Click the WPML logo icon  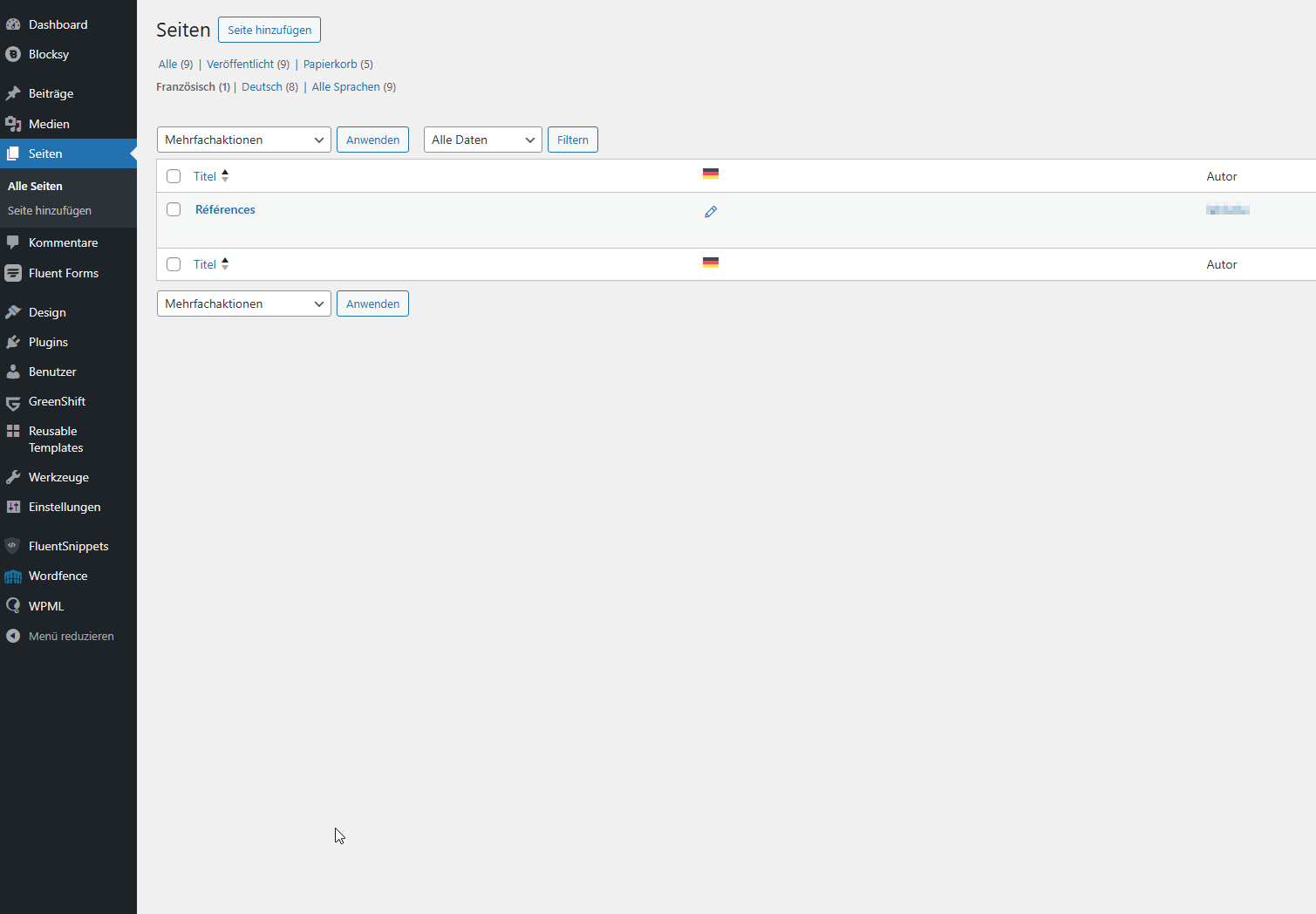[x=13, y=606]
